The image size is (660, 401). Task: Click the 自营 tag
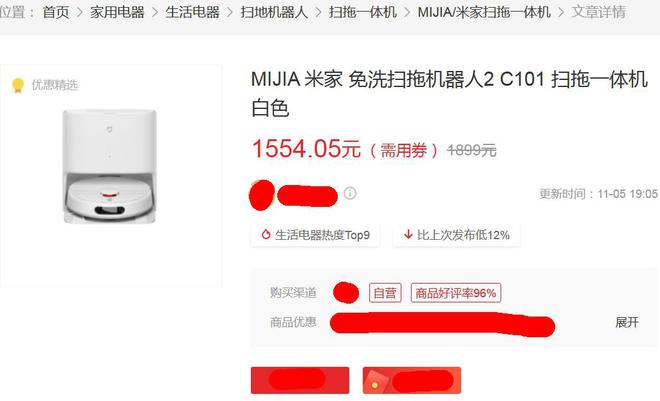[x=385, y=293]
